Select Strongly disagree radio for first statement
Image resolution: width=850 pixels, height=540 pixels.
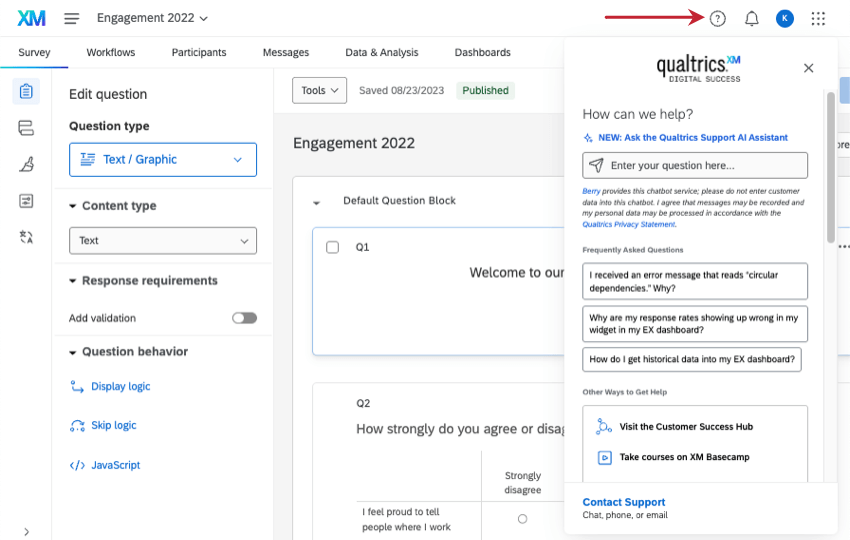click(x=522, y=519)
